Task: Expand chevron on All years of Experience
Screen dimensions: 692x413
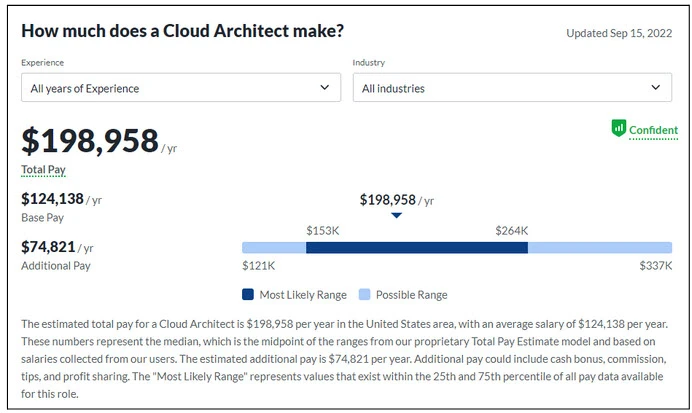Action: point(324,88)
